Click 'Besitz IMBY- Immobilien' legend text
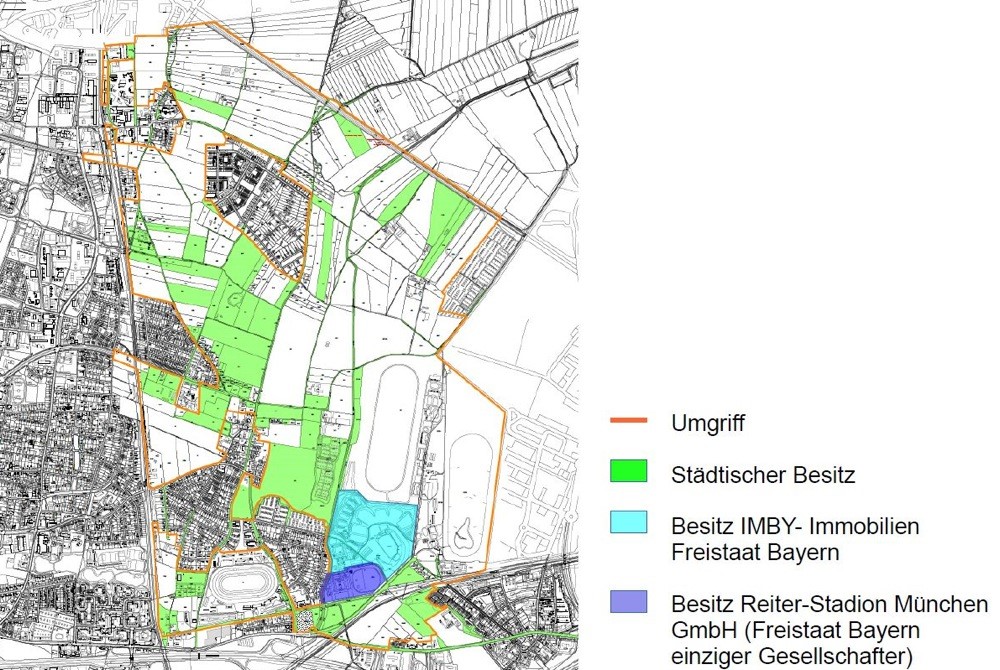The image size is (1000, 670). (795, 525)
